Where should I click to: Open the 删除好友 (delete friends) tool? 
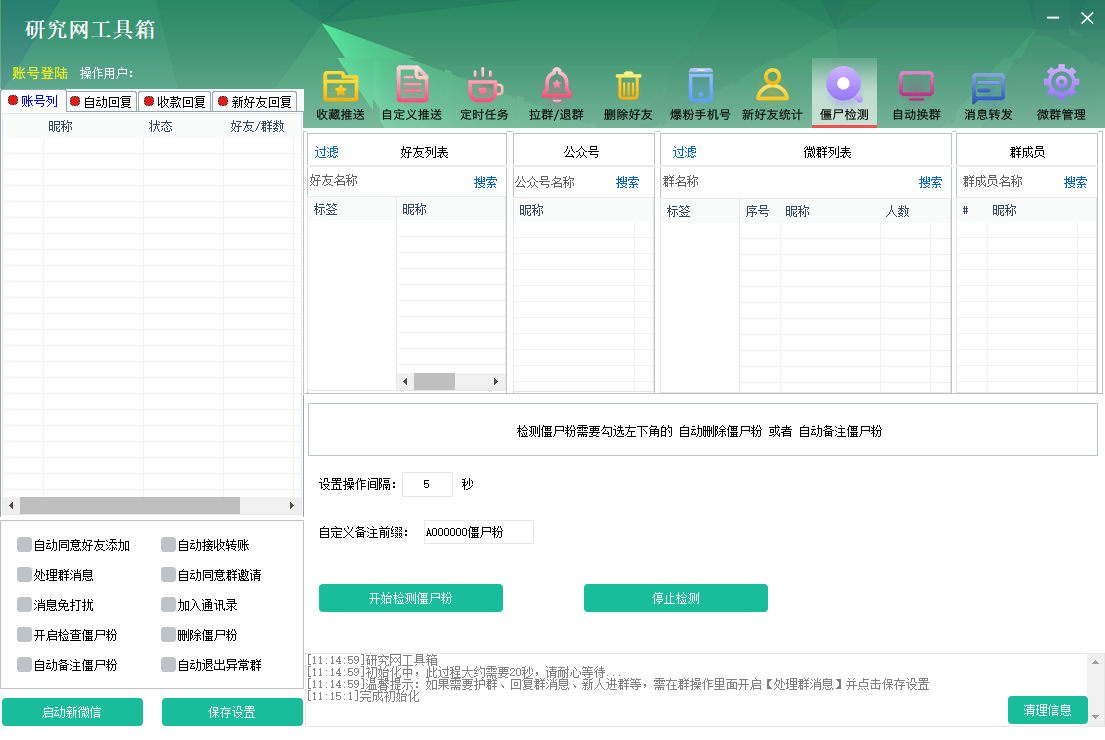(628, 91)
